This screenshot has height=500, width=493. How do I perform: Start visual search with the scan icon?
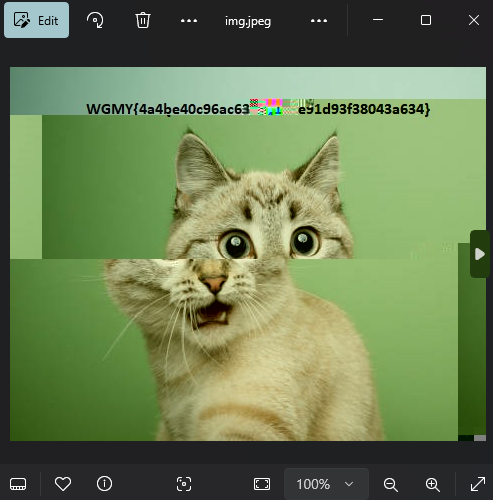(x=184, y=484)
